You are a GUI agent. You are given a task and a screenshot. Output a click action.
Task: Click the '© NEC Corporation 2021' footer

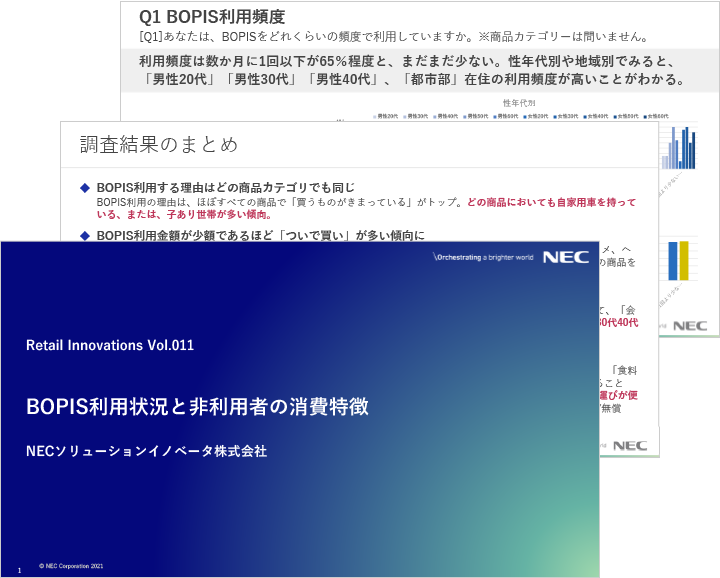click(x=71, y=566)
